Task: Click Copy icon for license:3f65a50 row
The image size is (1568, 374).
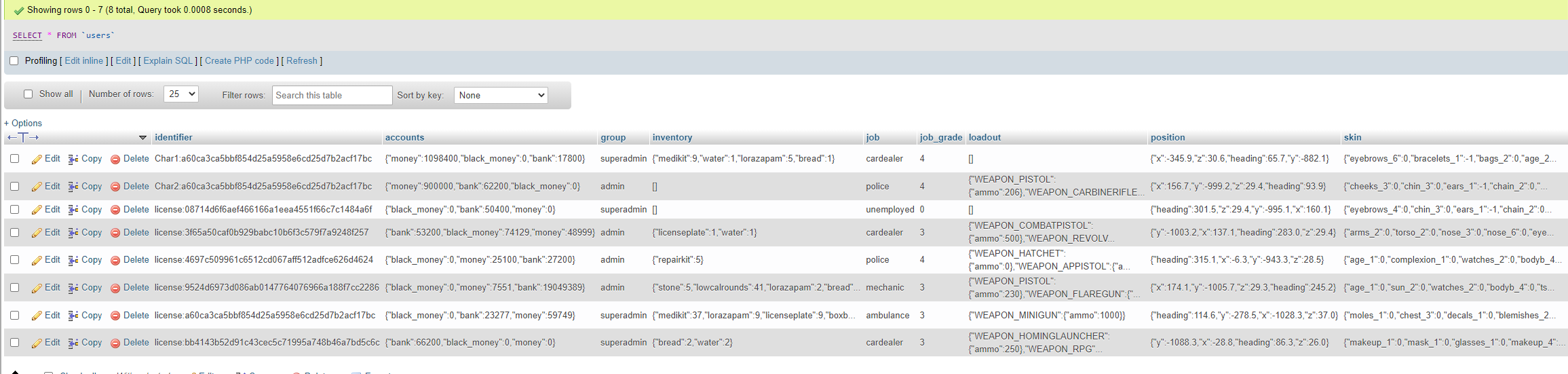Action: [x=73, y=233]
